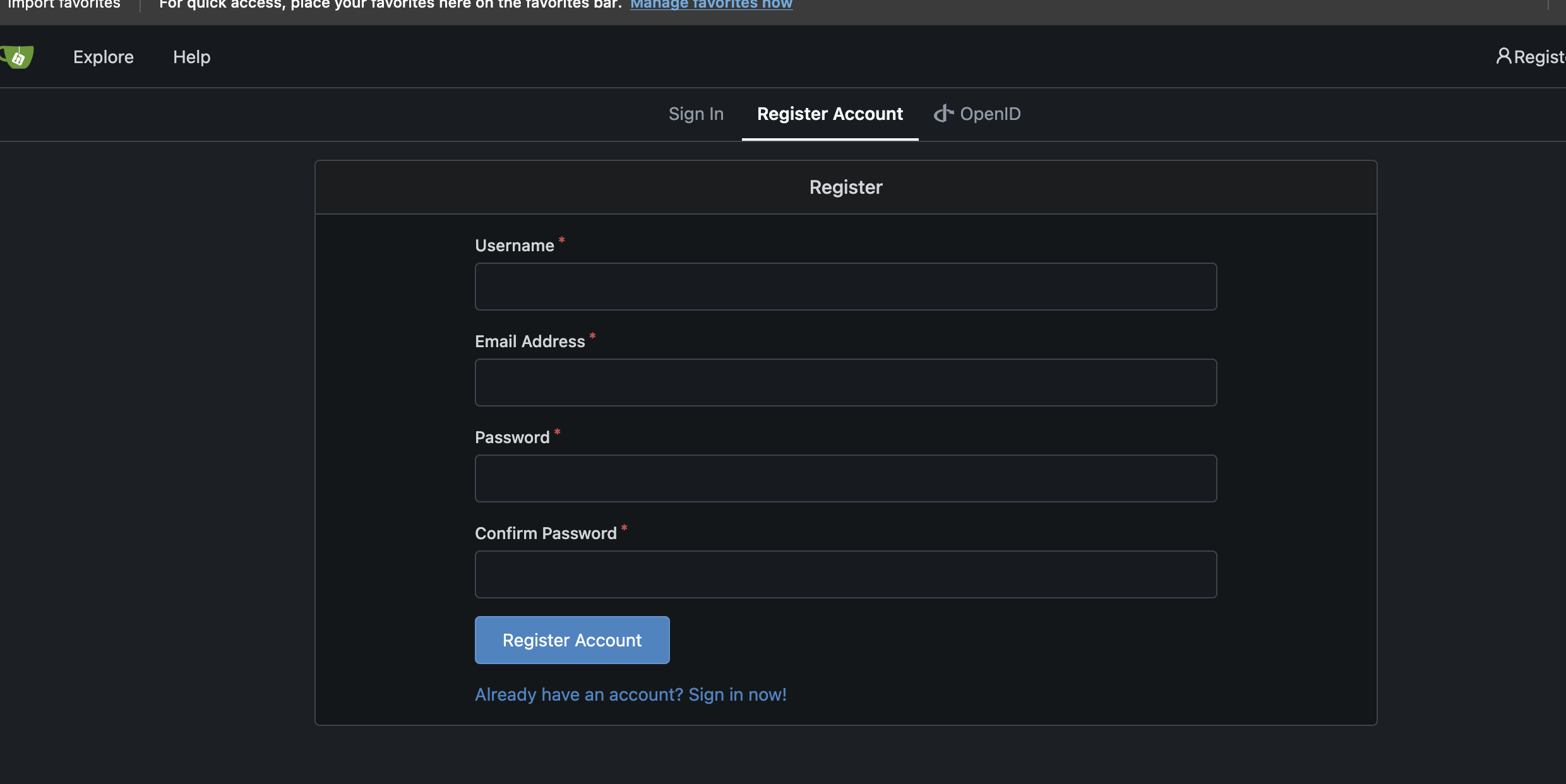This screenshot has height=784, width=1566.
Task: Click the Gitea teacup logo
Action: point(18,57)
